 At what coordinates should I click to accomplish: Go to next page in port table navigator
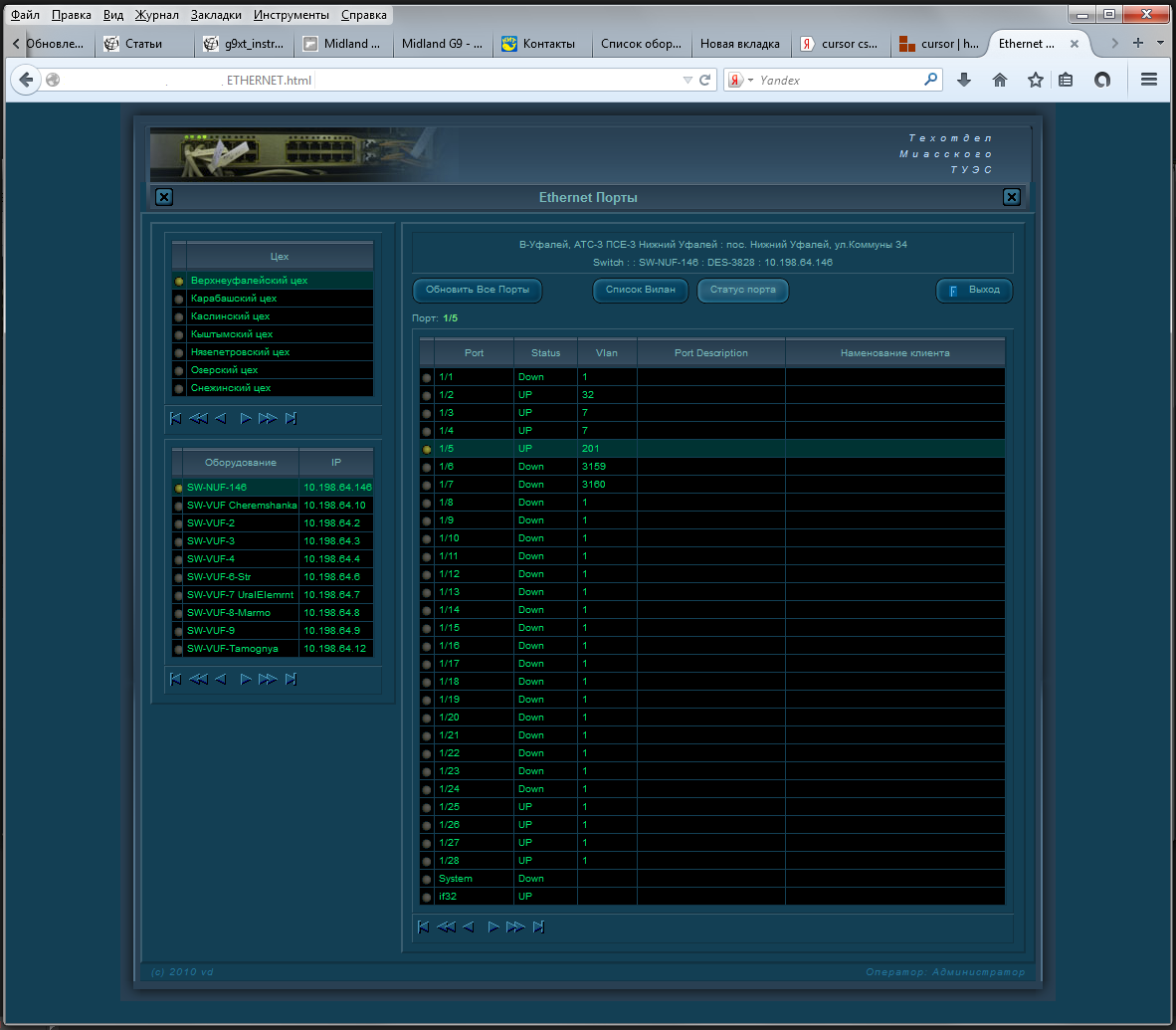pyautogui.click(x=515, y=927)
